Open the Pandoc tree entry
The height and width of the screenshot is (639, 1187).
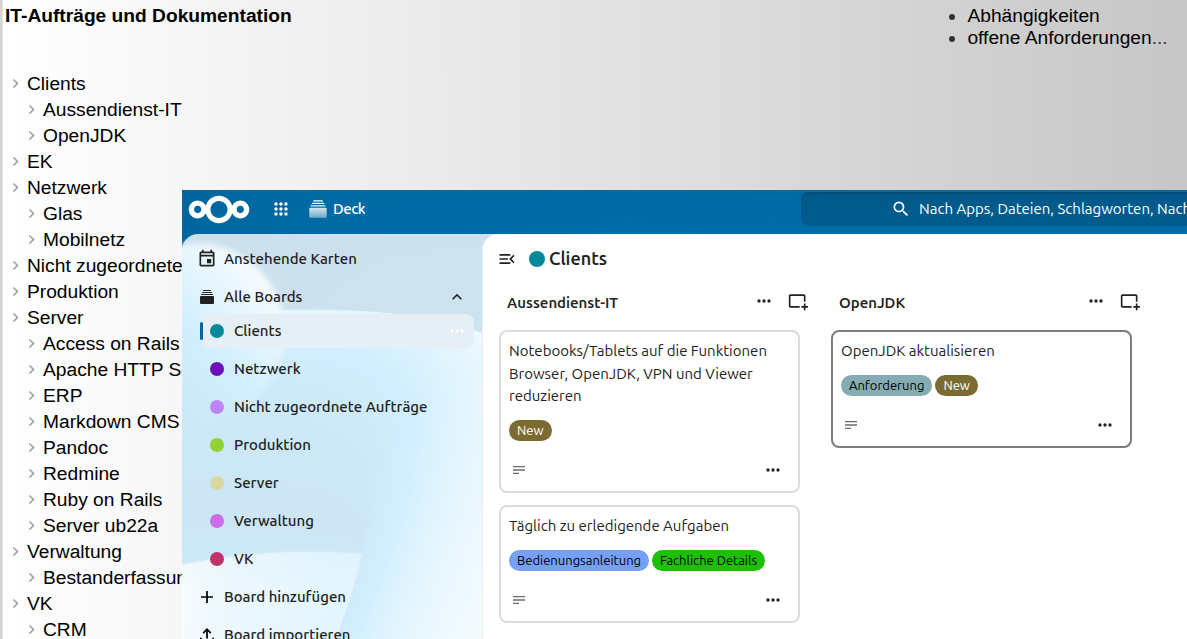[76, 447]
